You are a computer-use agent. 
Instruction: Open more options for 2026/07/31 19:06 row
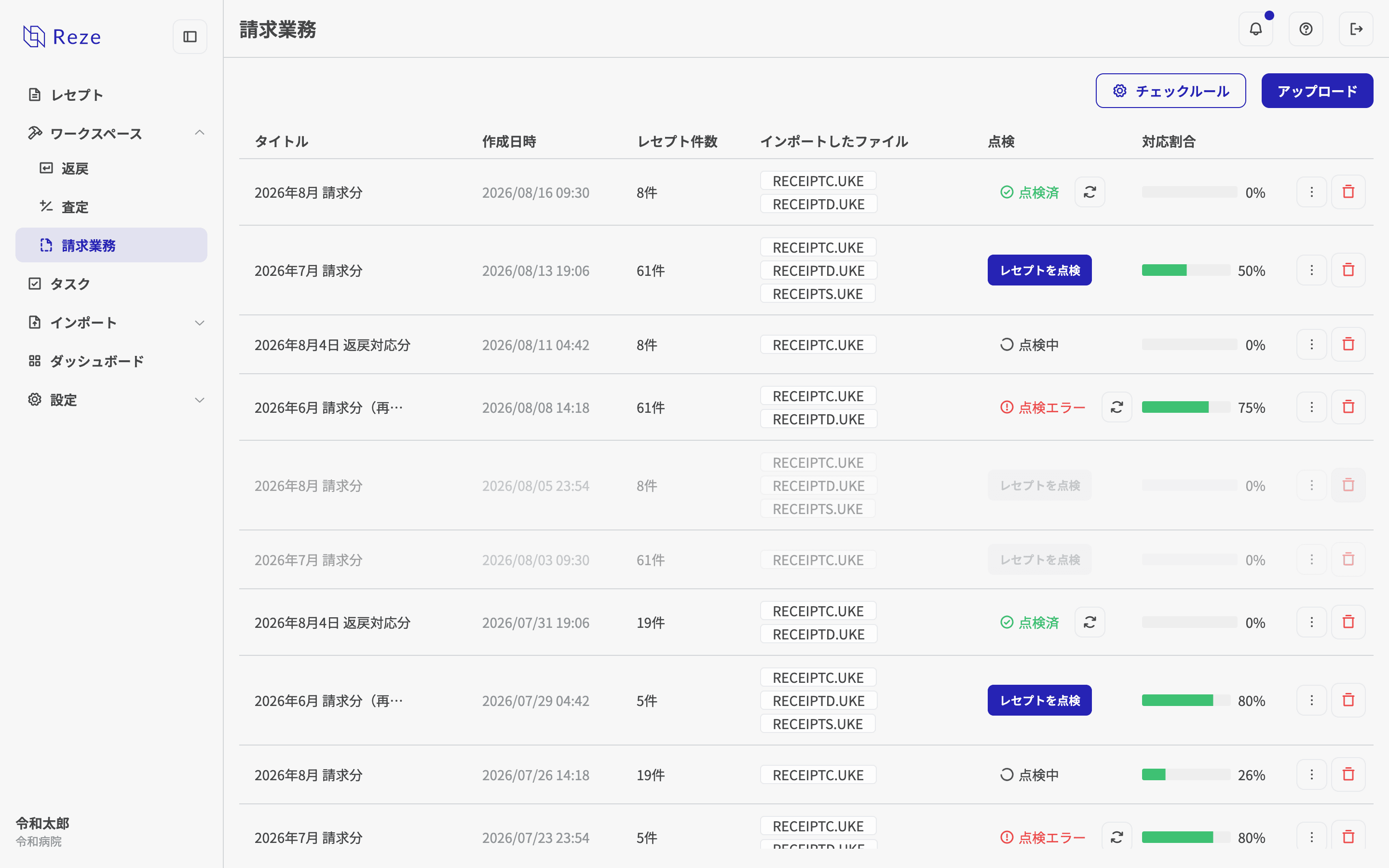(1311, 622)
